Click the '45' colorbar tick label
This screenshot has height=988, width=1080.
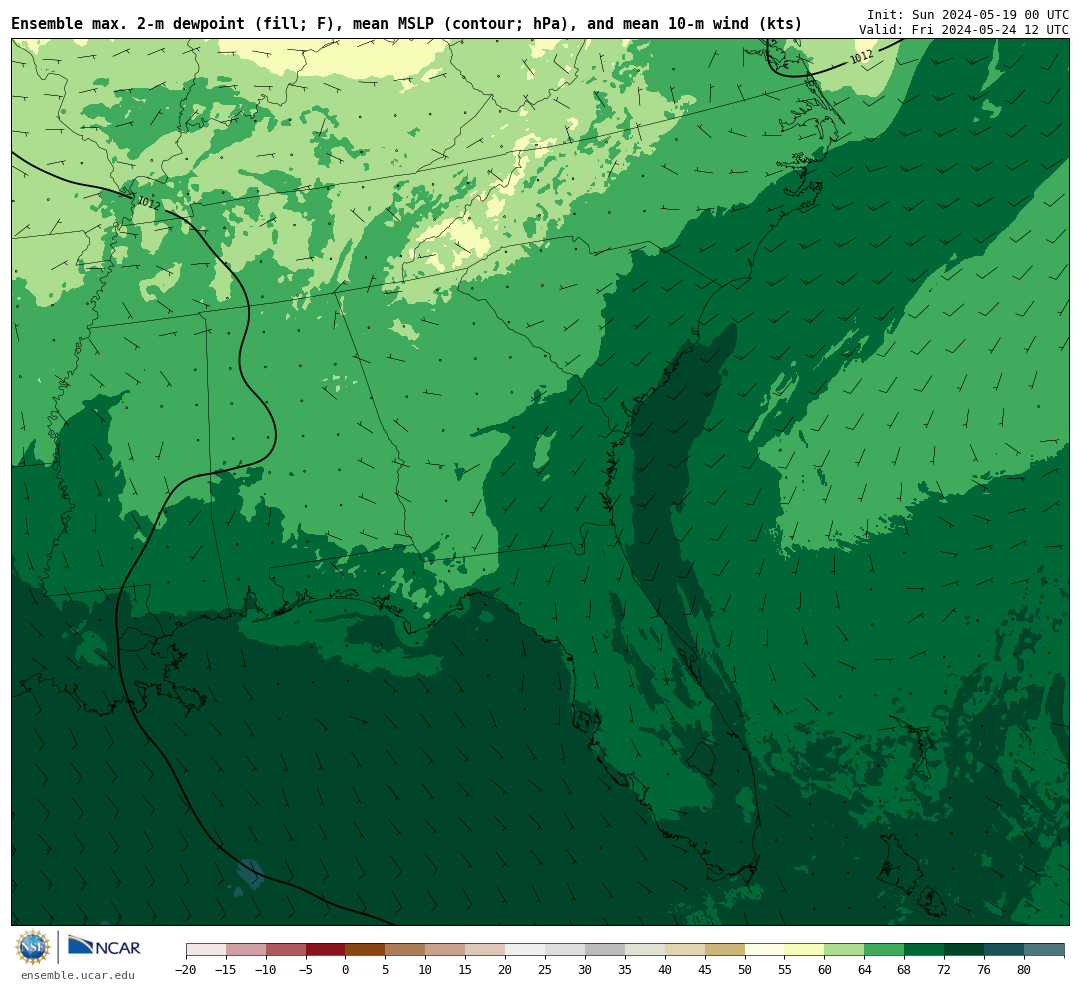(x=705, y=969)
